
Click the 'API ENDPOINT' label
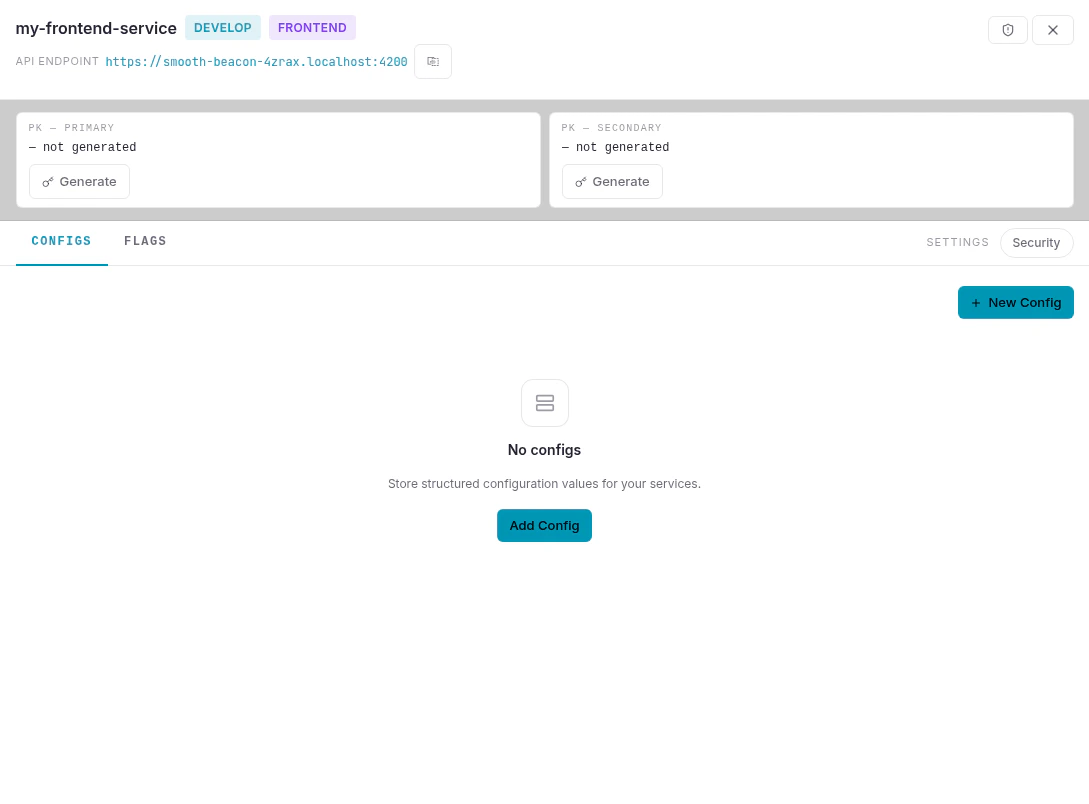pos(57,61)
